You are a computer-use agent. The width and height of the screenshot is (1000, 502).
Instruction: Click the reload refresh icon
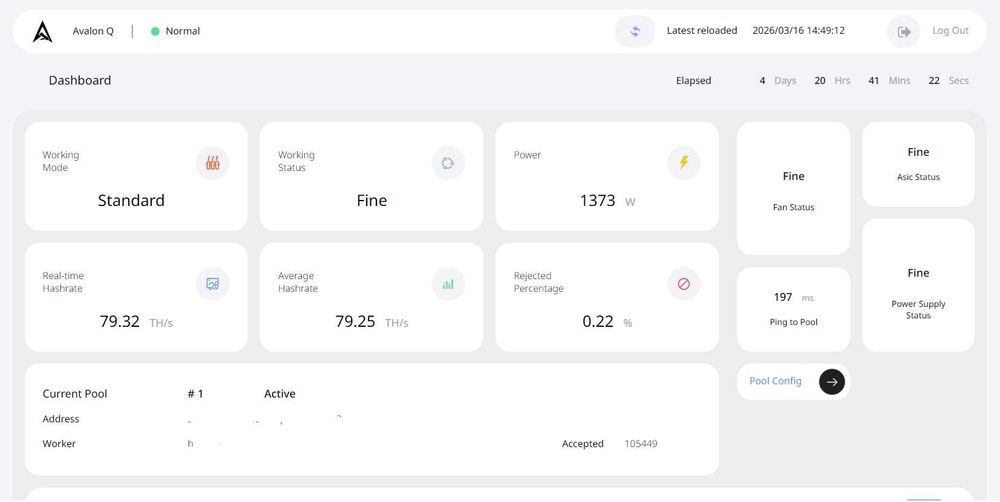coord(635,31)
